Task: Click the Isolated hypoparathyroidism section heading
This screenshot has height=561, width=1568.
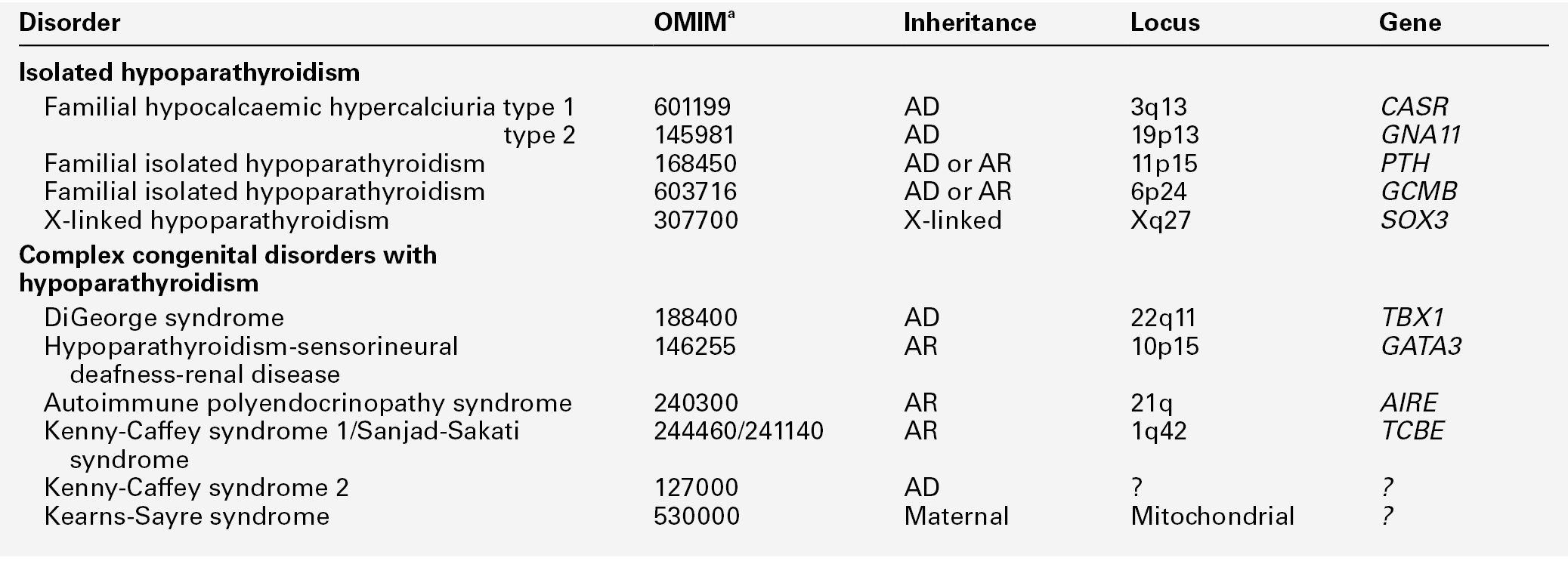Action: (x=189, y=72)
